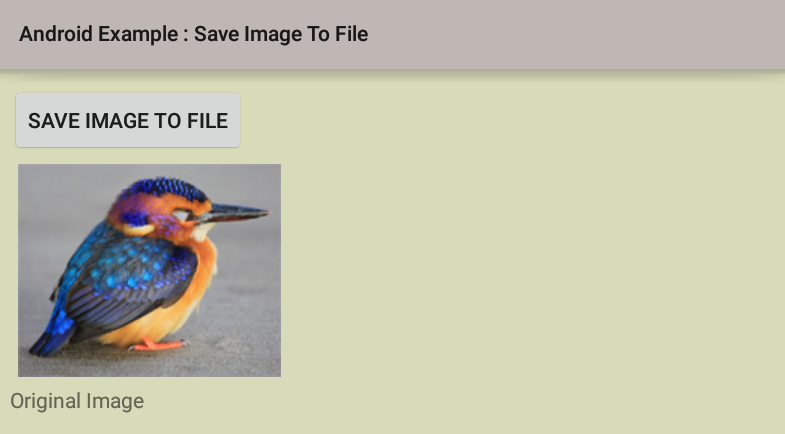The image size is (785, 434).
Task: Select the kingfisher bird image
Action: [x=149, y=270]
